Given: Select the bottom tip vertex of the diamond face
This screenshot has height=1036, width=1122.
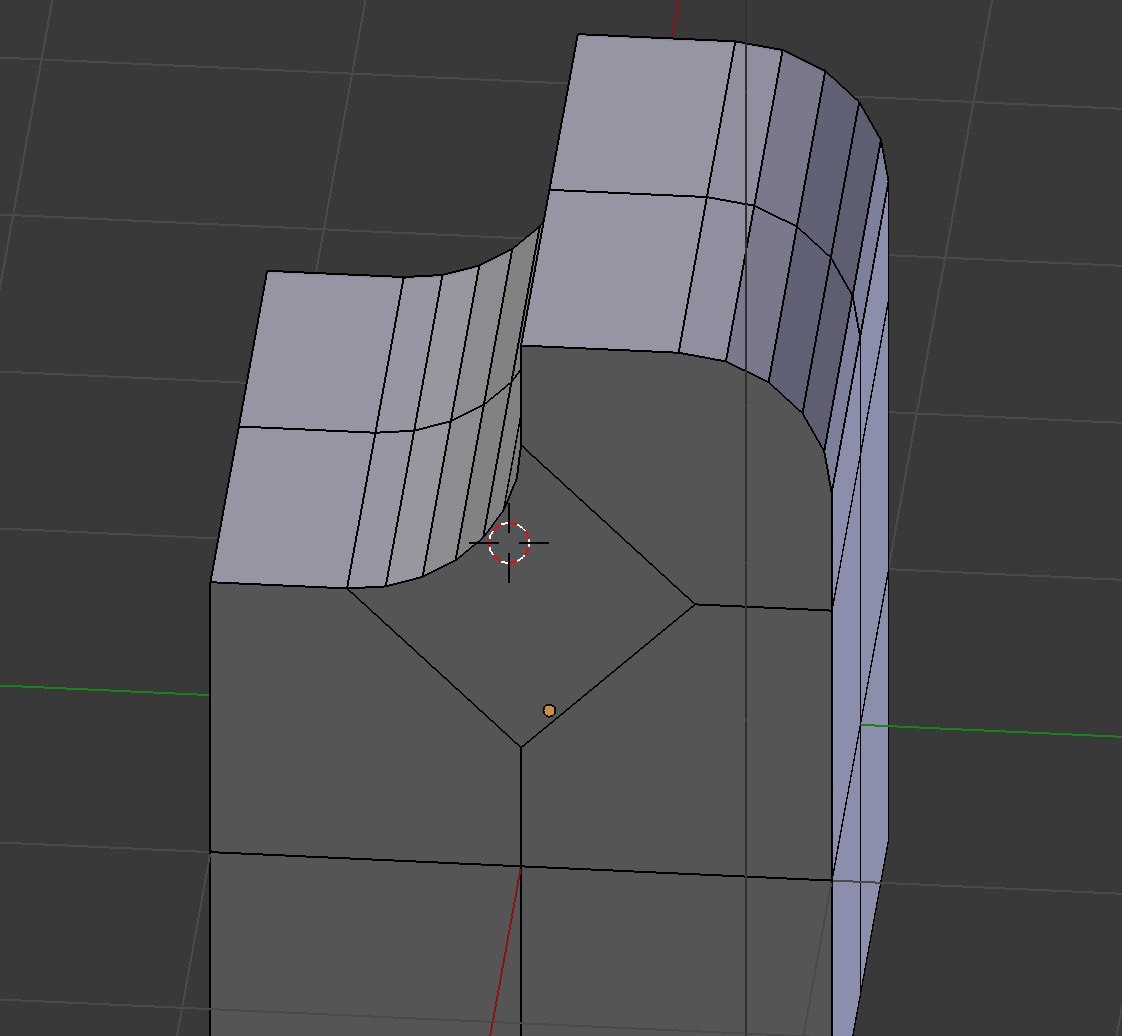Looking at the screenshot, I should coord(520,747).
